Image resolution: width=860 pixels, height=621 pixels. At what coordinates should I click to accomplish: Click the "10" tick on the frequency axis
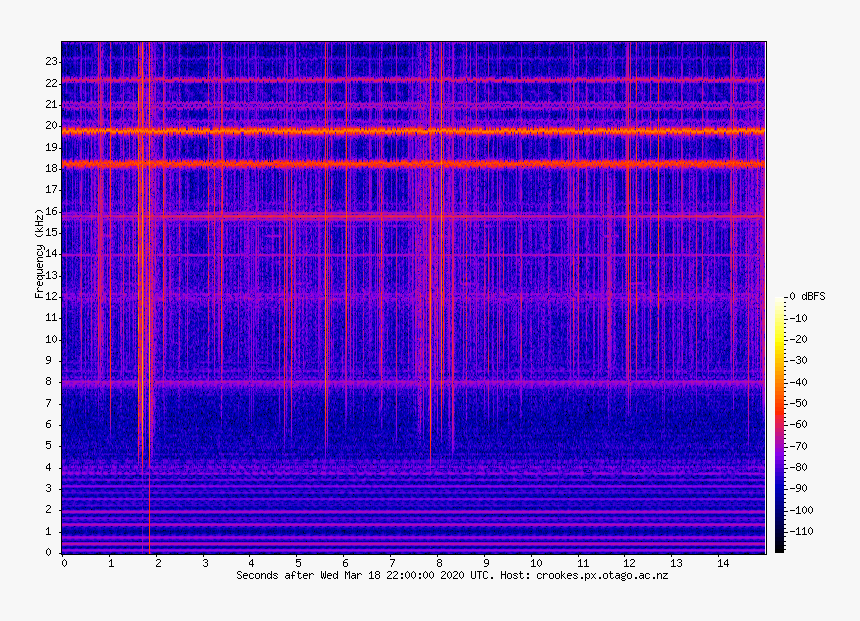pos(52,339)
